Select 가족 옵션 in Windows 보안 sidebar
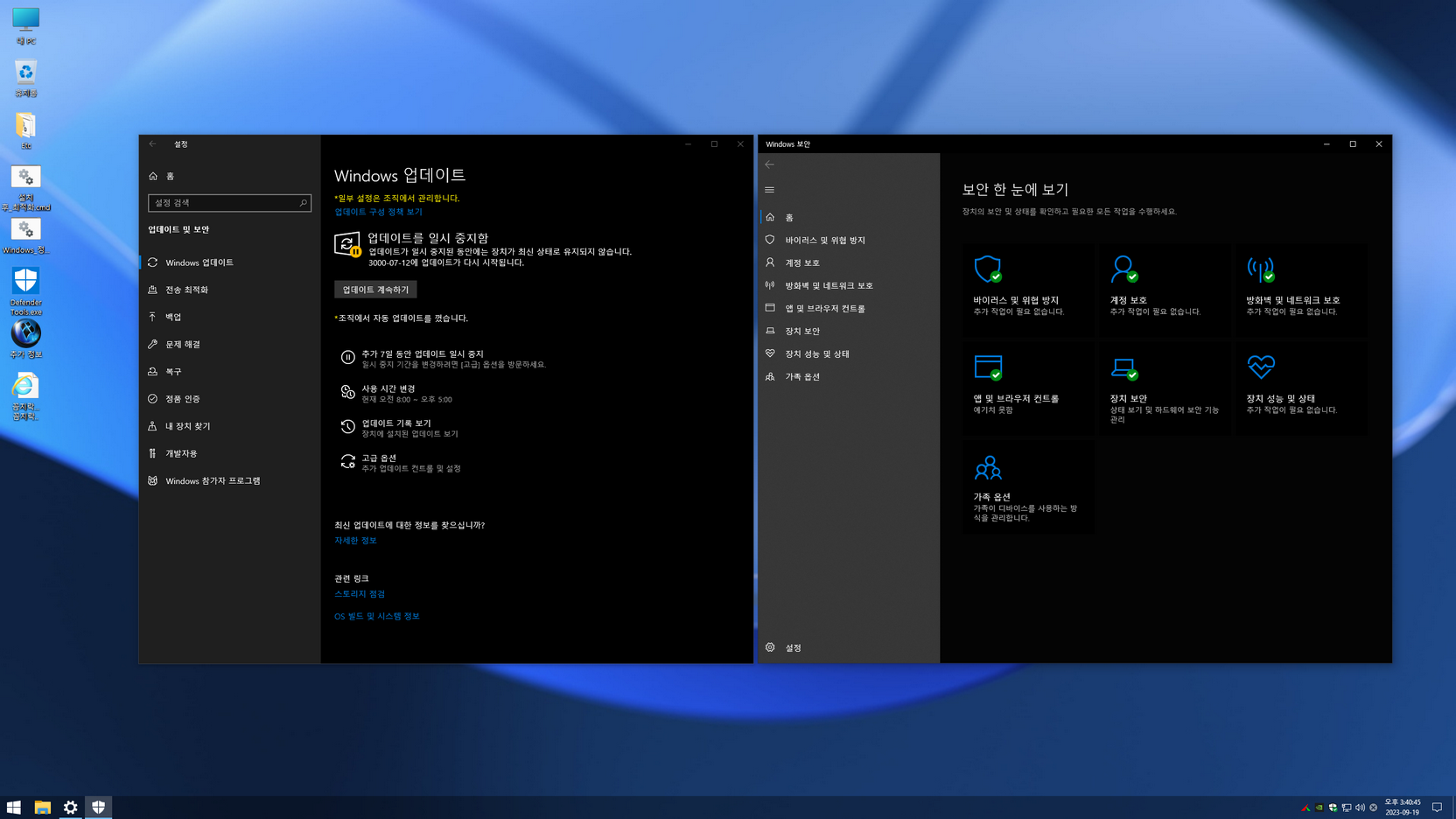Screen dimensions: 1456x819 coord(849,376)
